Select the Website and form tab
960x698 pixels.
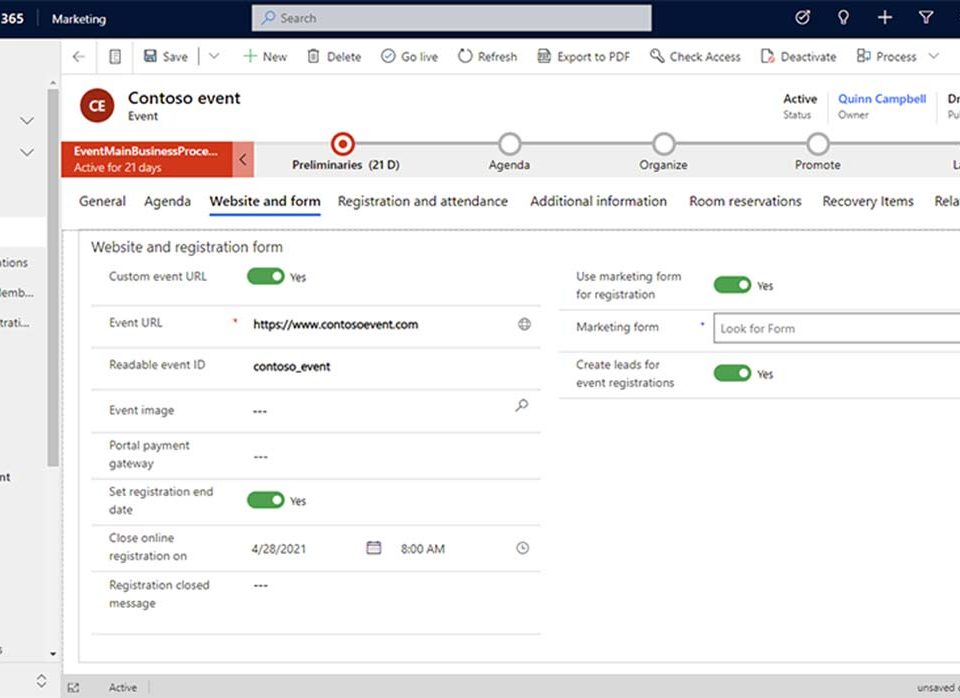265,201
